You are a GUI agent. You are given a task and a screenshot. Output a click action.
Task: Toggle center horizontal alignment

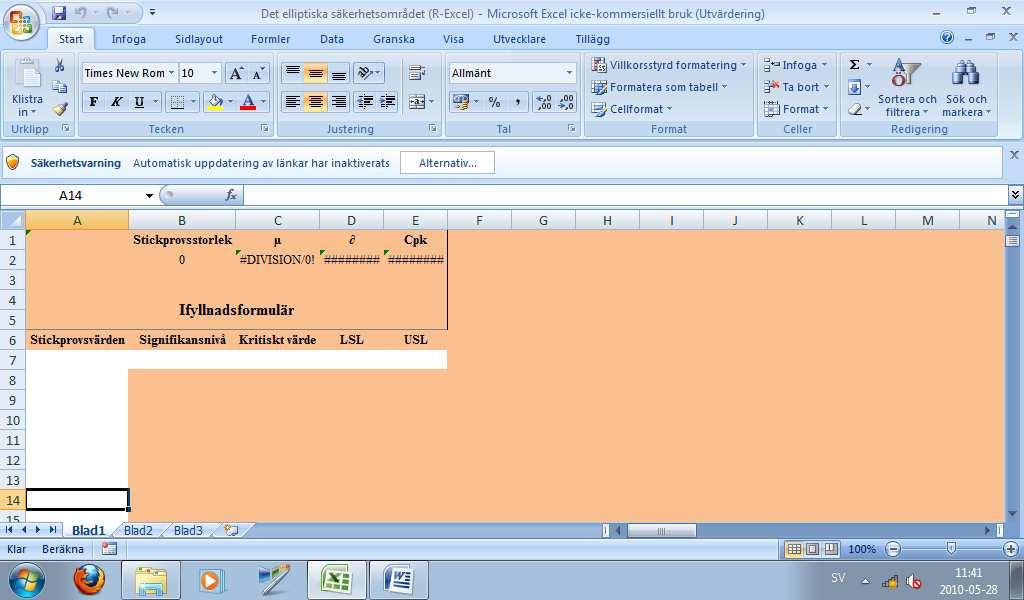pos(315,102)
